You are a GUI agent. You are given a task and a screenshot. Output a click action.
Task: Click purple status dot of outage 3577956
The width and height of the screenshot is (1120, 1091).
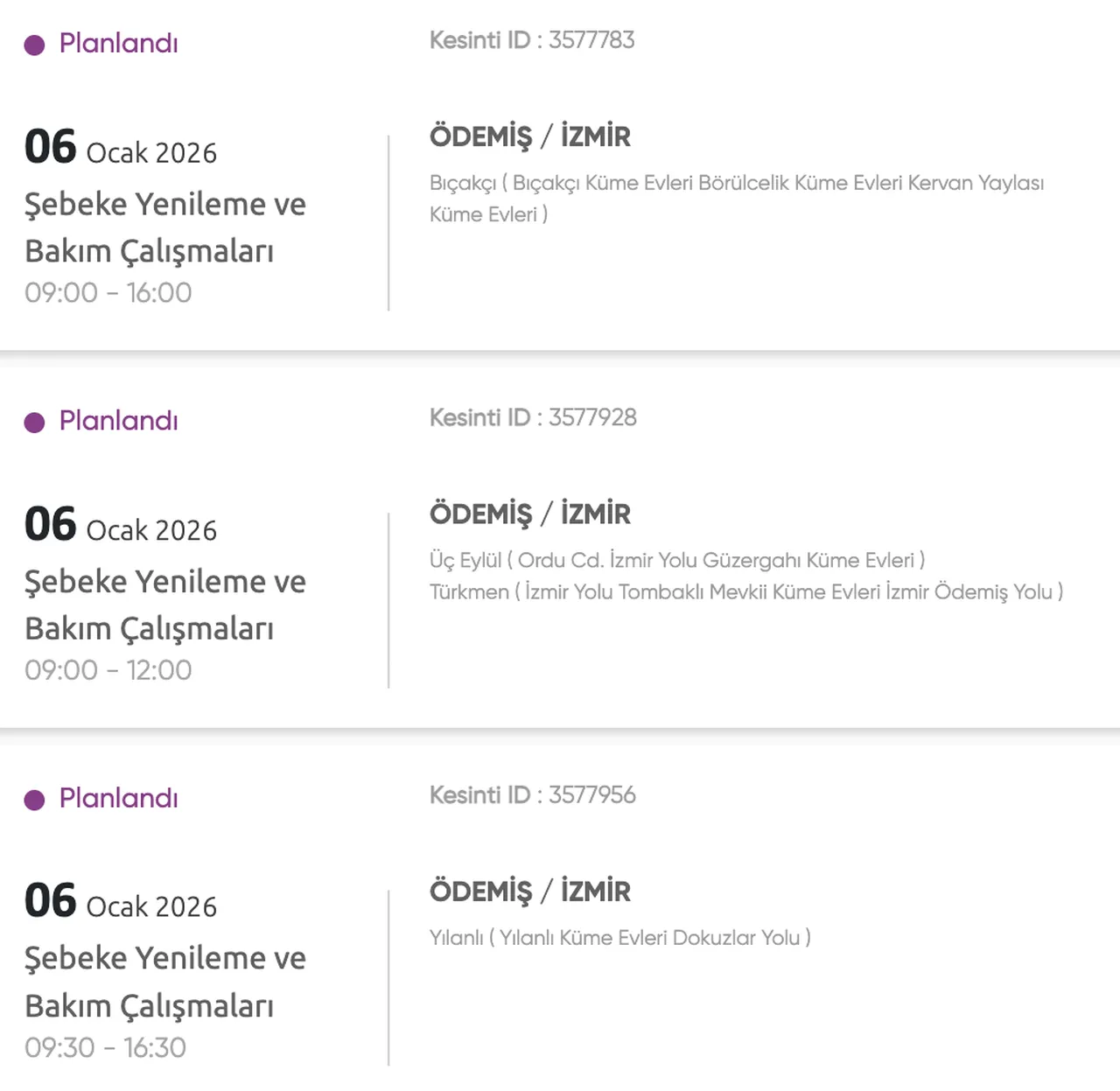pos(34,800)
